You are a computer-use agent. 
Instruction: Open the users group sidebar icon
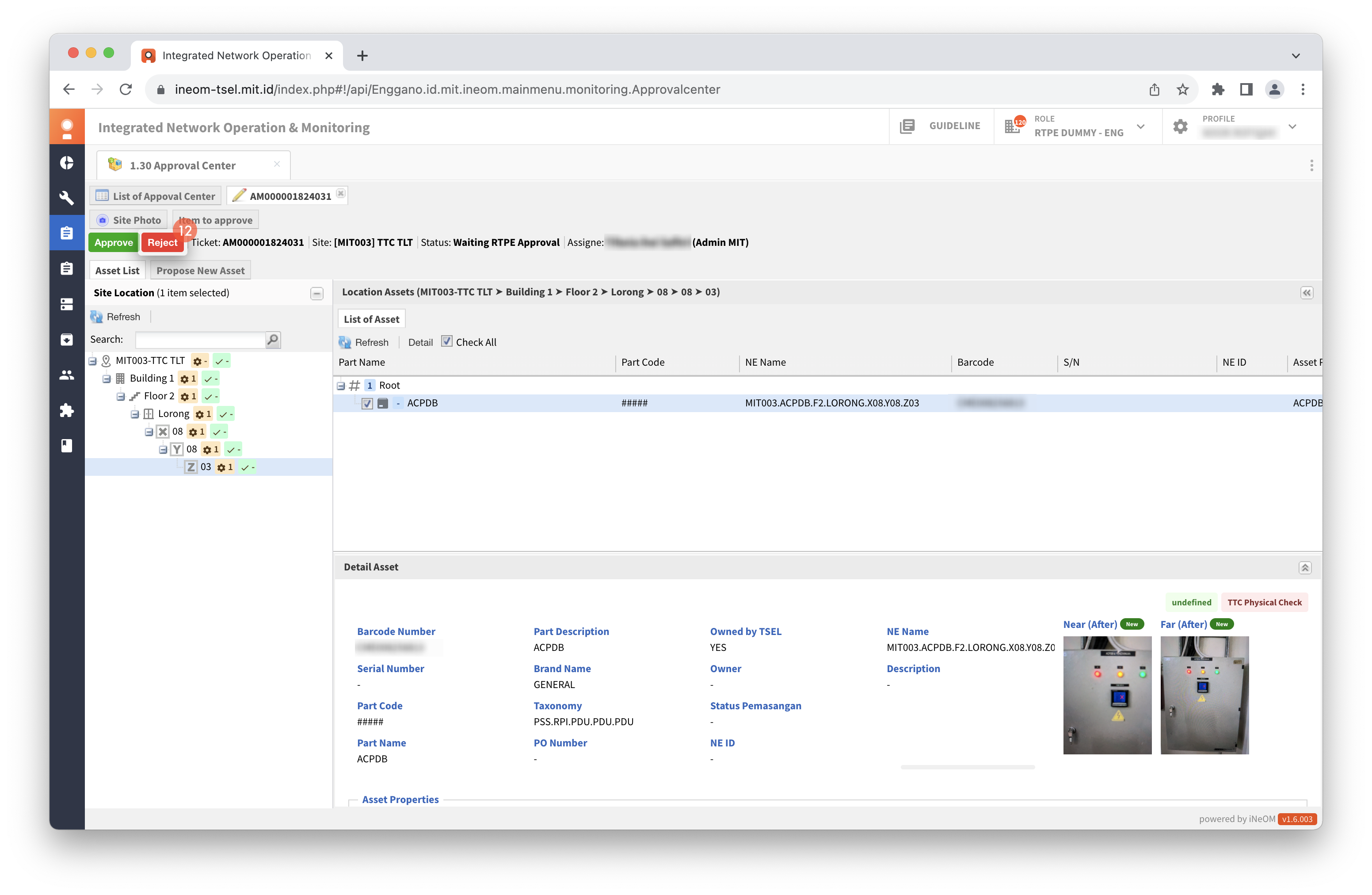pos(67,375)
